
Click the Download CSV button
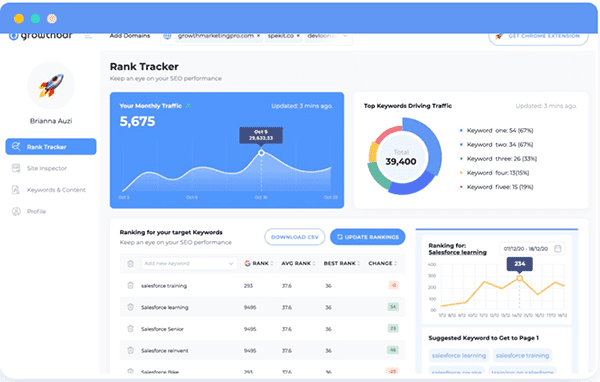(295, 237)
